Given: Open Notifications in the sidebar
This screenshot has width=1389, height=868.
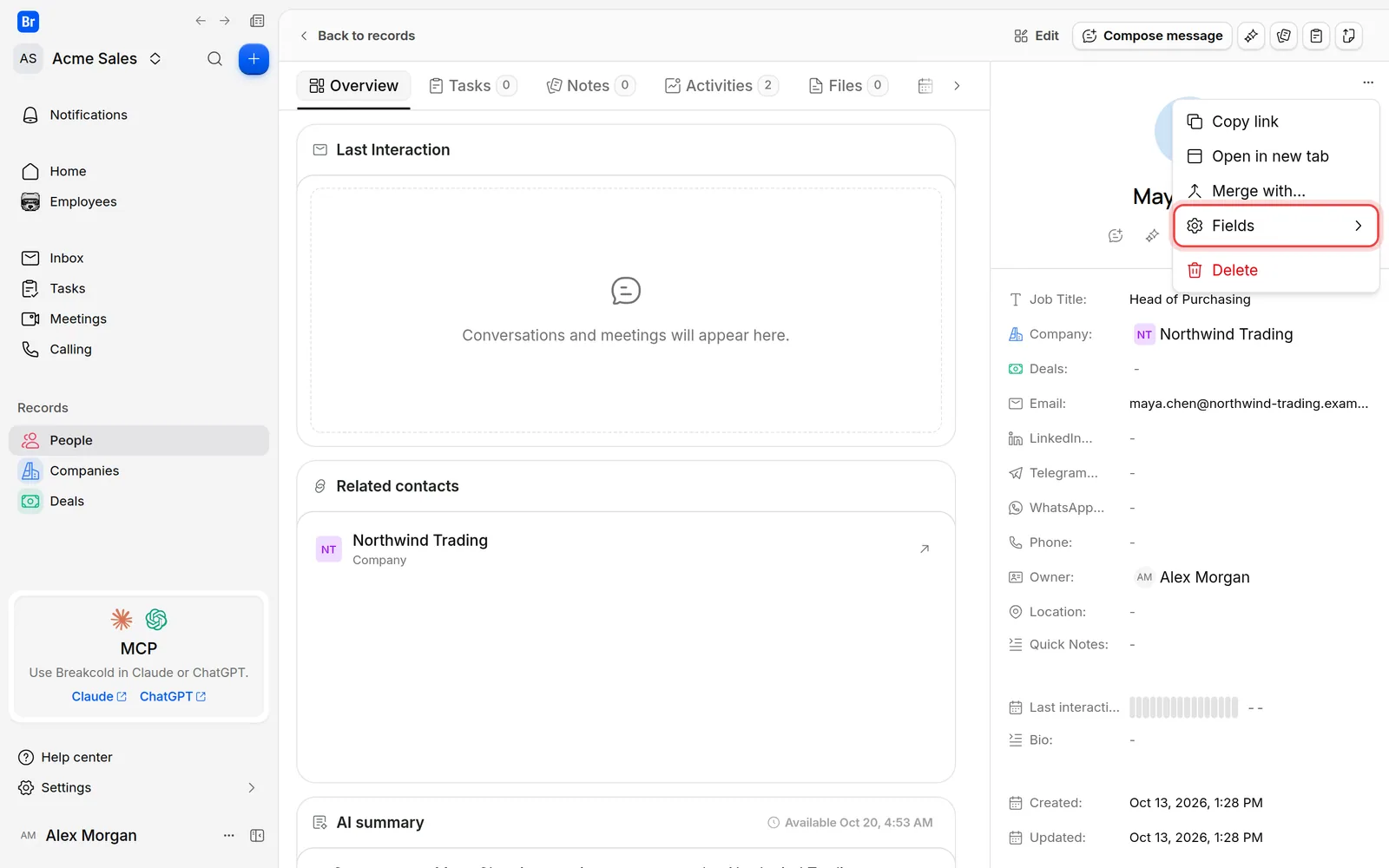Looking at the screenshot, I should point(139,115).
